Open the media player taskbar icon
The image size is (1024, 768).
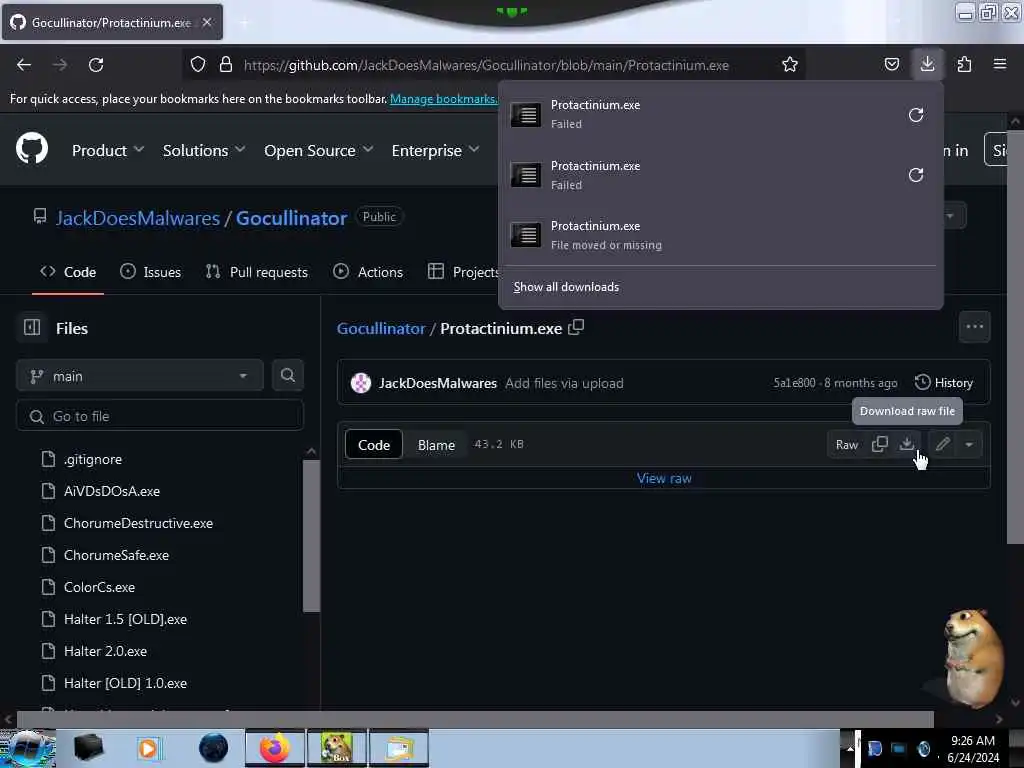tap(149, 748)
